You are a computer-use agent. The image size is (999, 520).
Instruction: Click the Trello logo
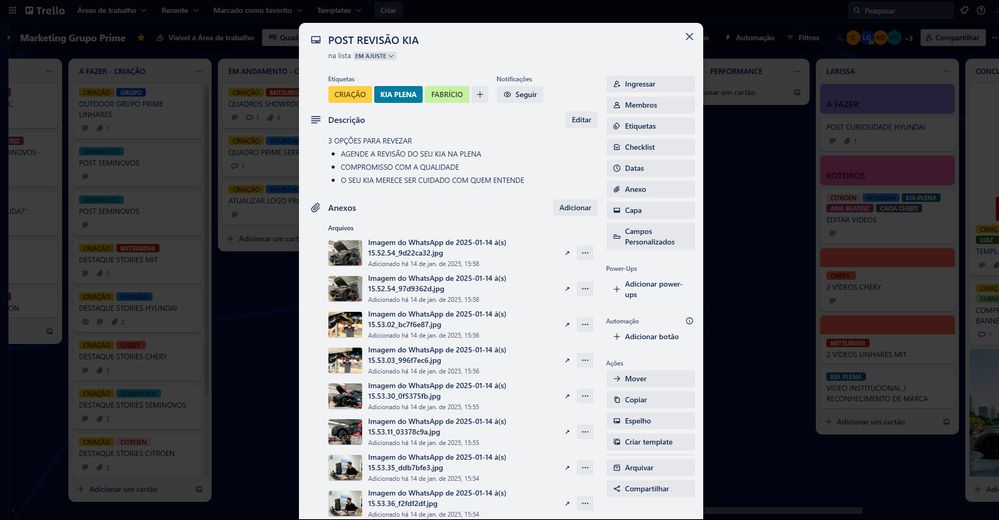(45, 10)
